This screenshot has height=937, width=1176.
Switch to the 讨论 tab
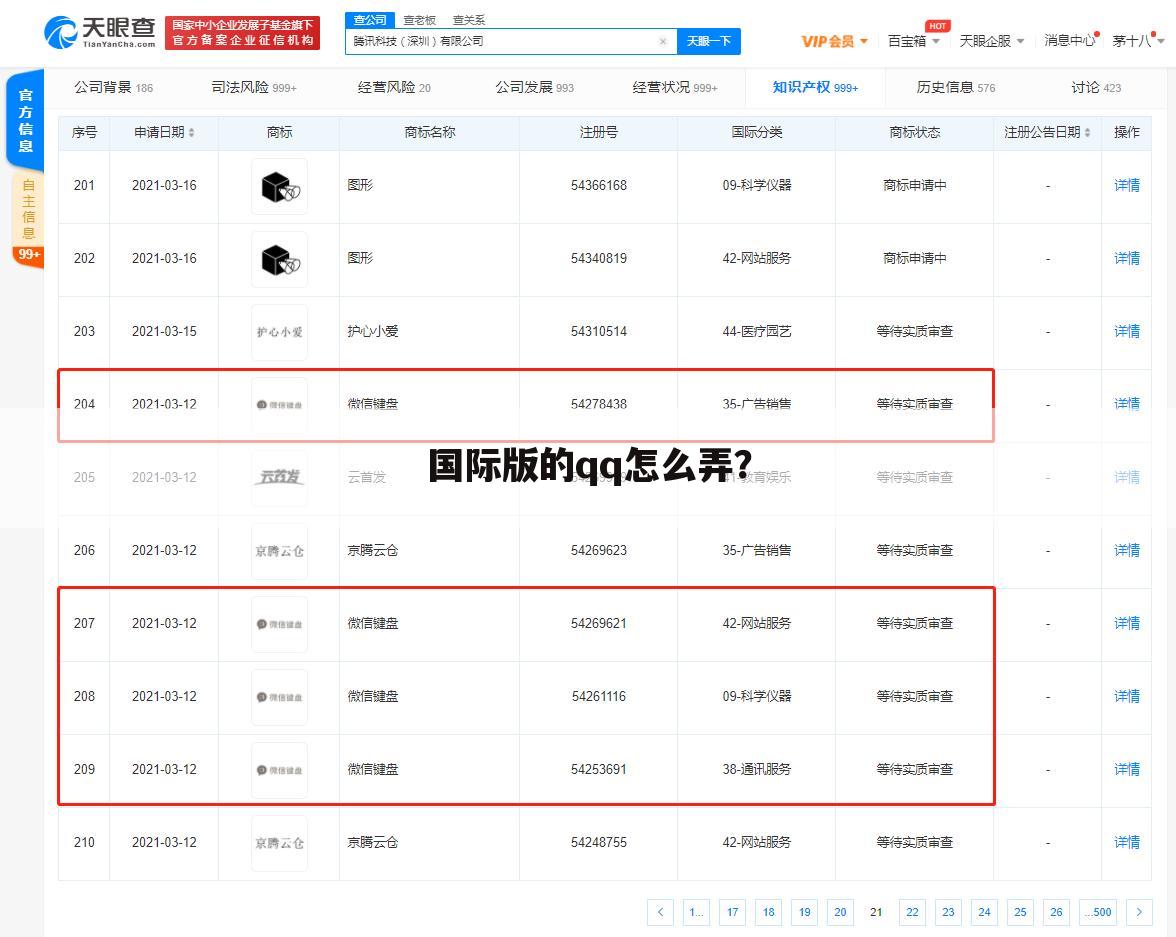pos(1096,88)
